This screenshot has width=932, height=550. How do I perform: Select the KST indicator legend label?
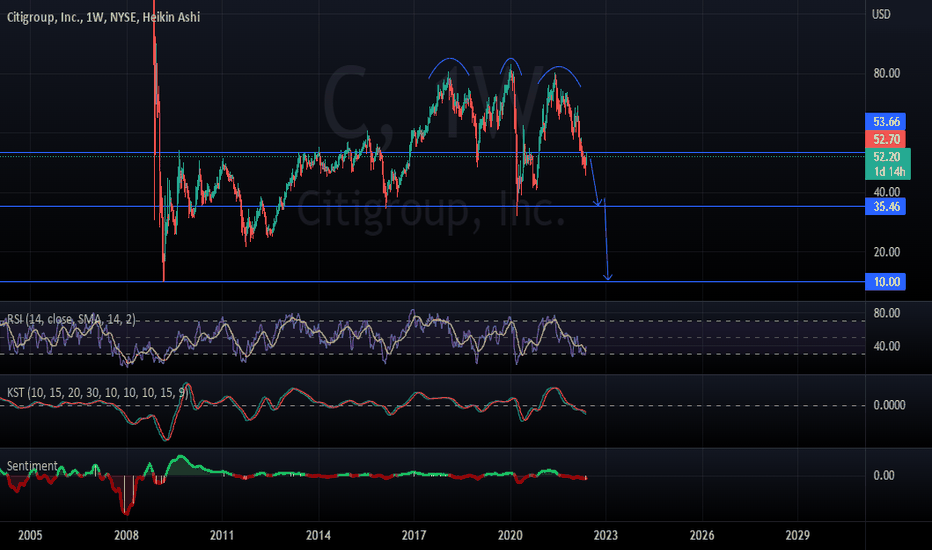tap(97, 392)
